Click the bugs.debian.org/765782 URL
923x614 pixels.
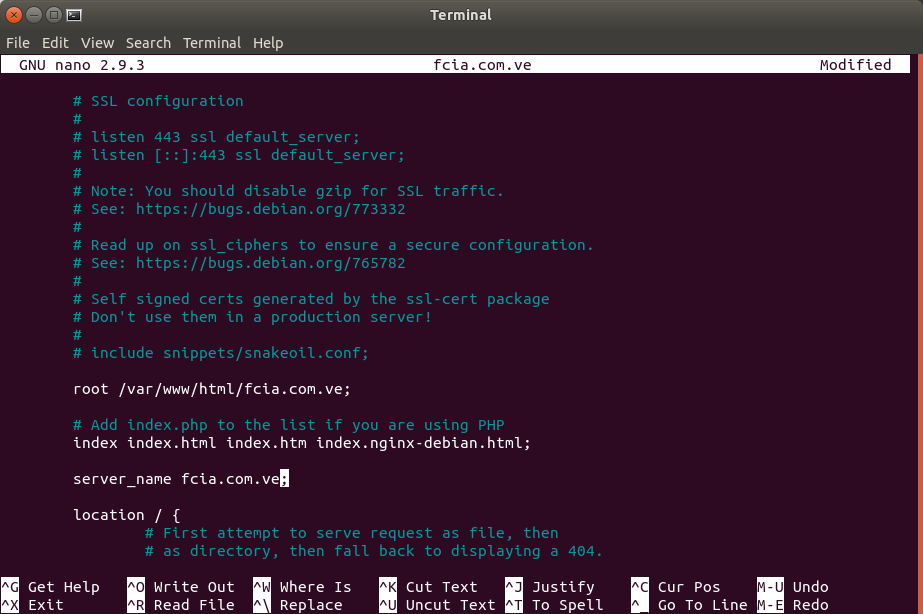tap(270, 264)
